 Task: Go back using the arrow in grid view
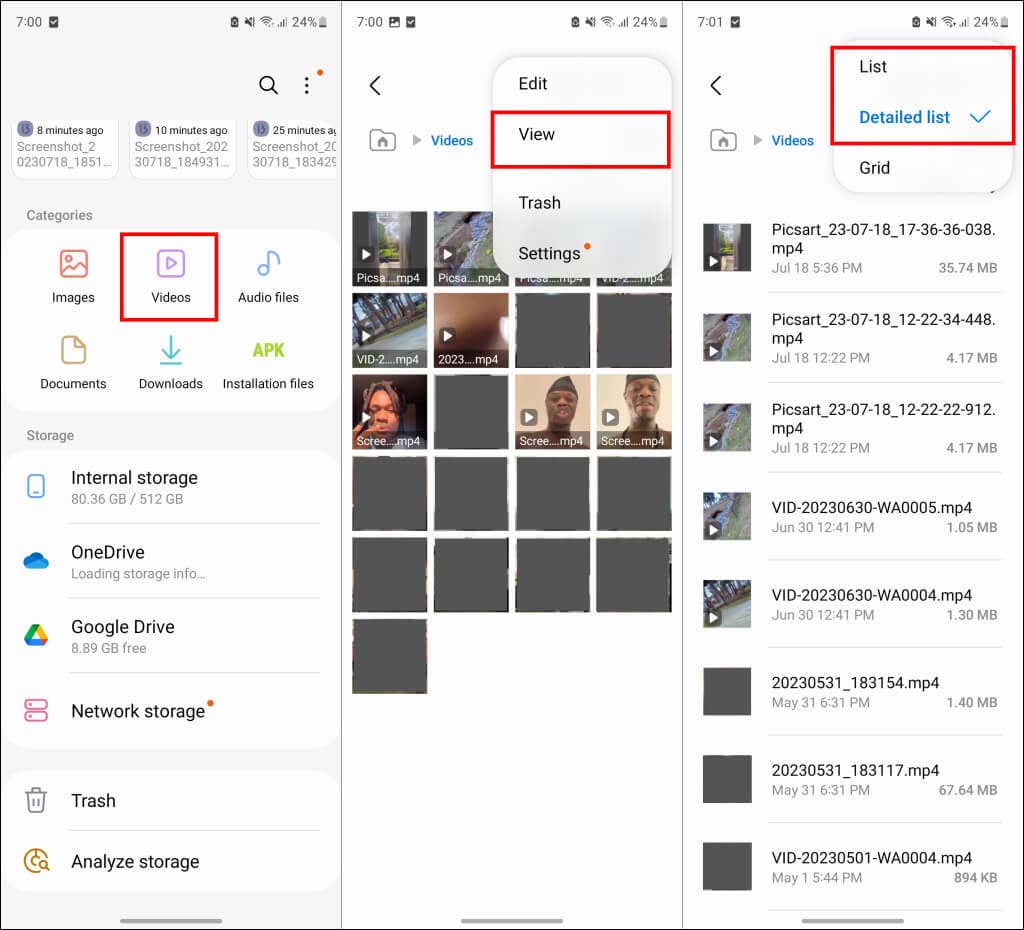(375, 86)
